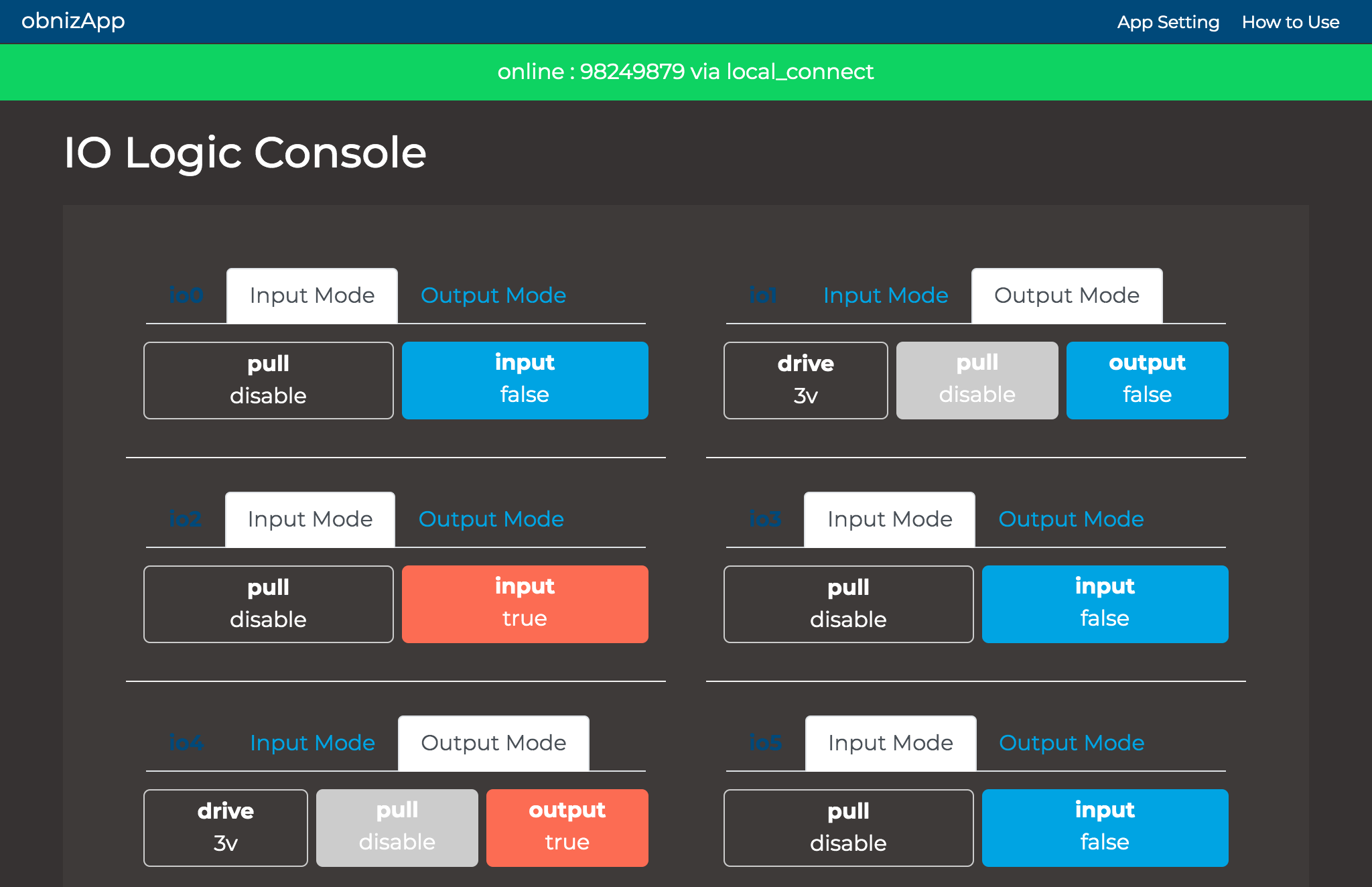Screen dimensions: 1372x887
Task: Change io5 pull disable setting
Action: click(x=848, y=827)
